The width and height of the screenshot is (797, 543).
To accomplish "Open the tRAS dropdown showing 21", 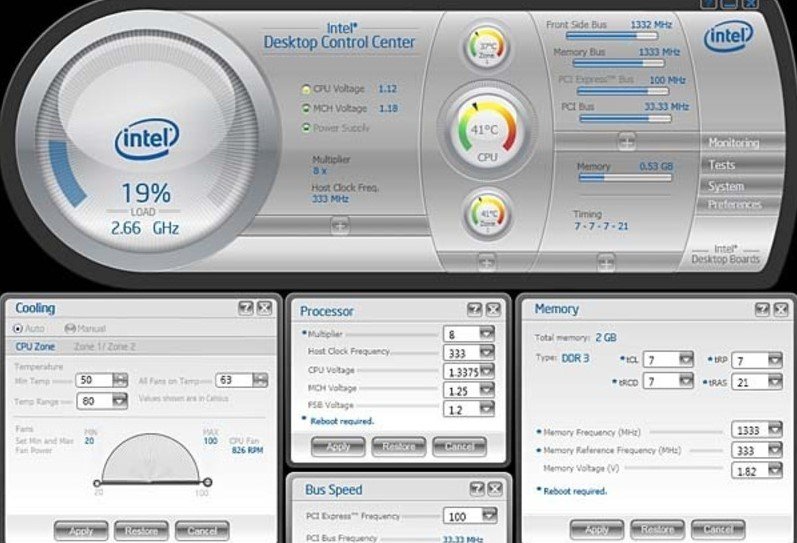I will 775,382.
